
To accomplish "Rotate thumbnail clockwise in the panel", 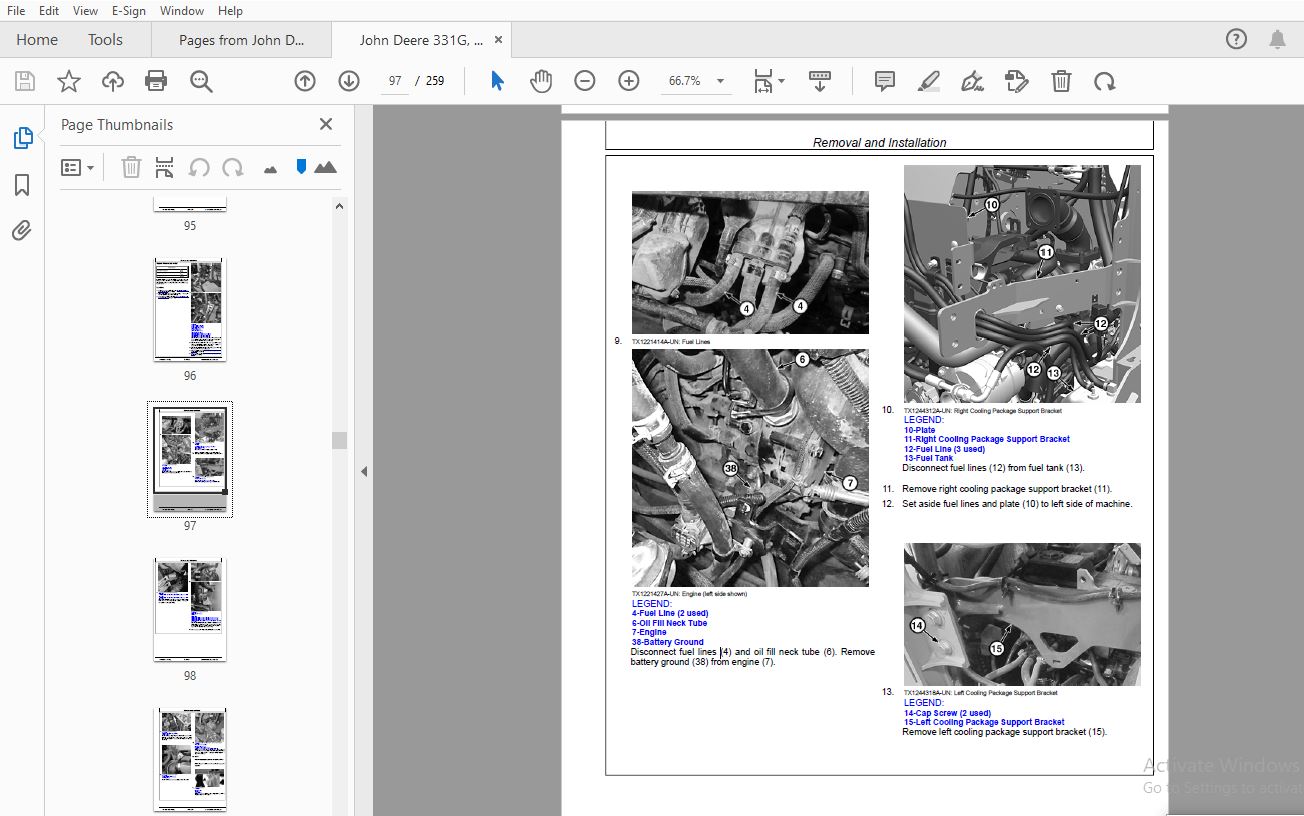I will [233, 168].
